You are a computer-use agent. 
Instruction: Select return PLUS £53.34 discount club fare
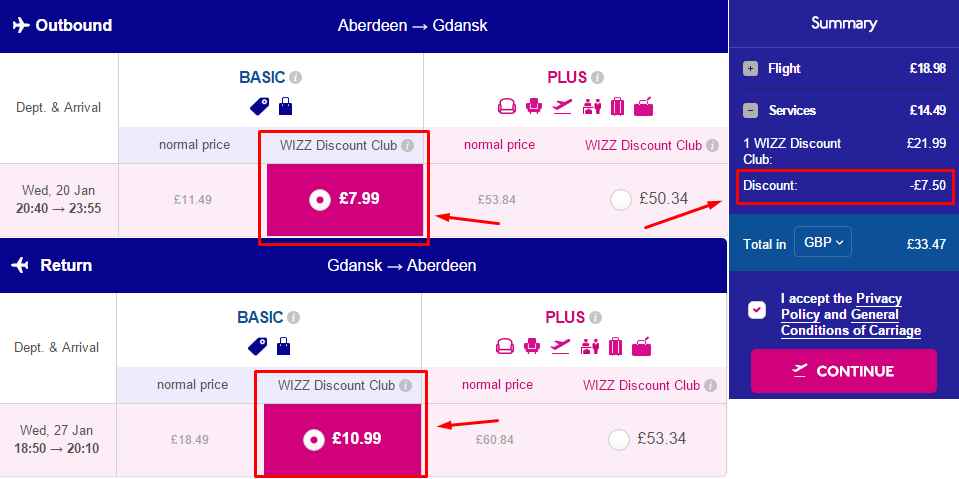tap(619, 439)
